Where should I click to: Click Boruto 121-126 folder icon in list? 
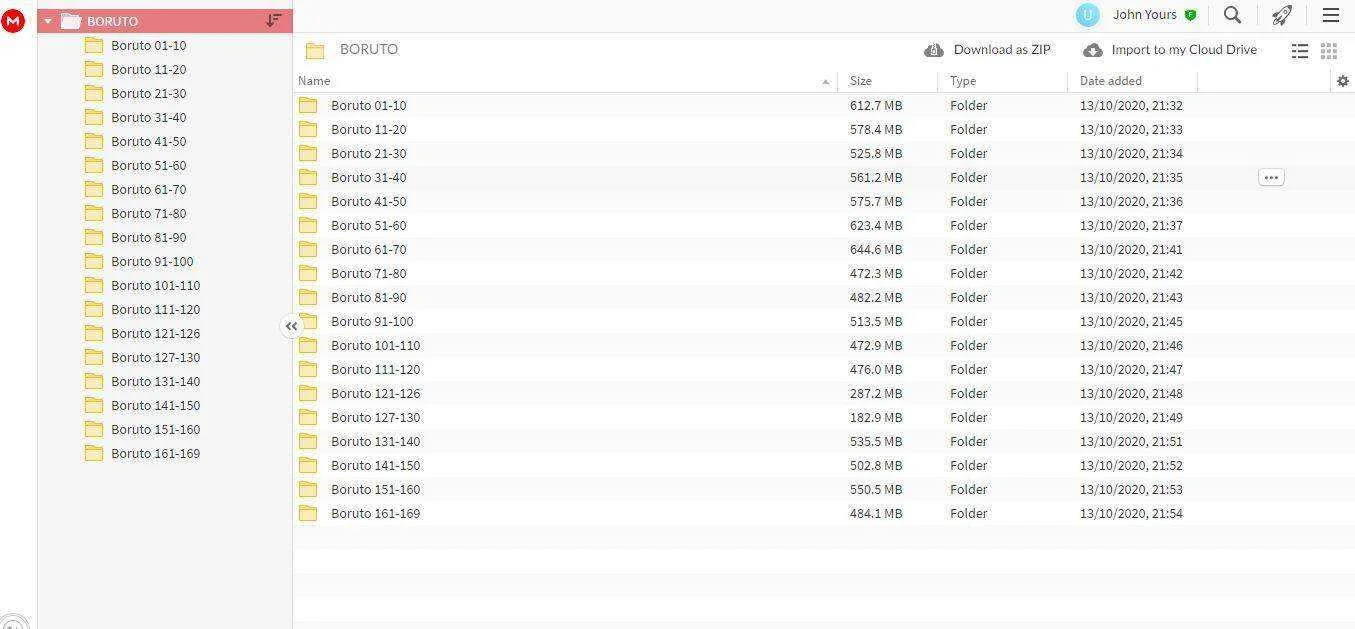tap(308, 393)
